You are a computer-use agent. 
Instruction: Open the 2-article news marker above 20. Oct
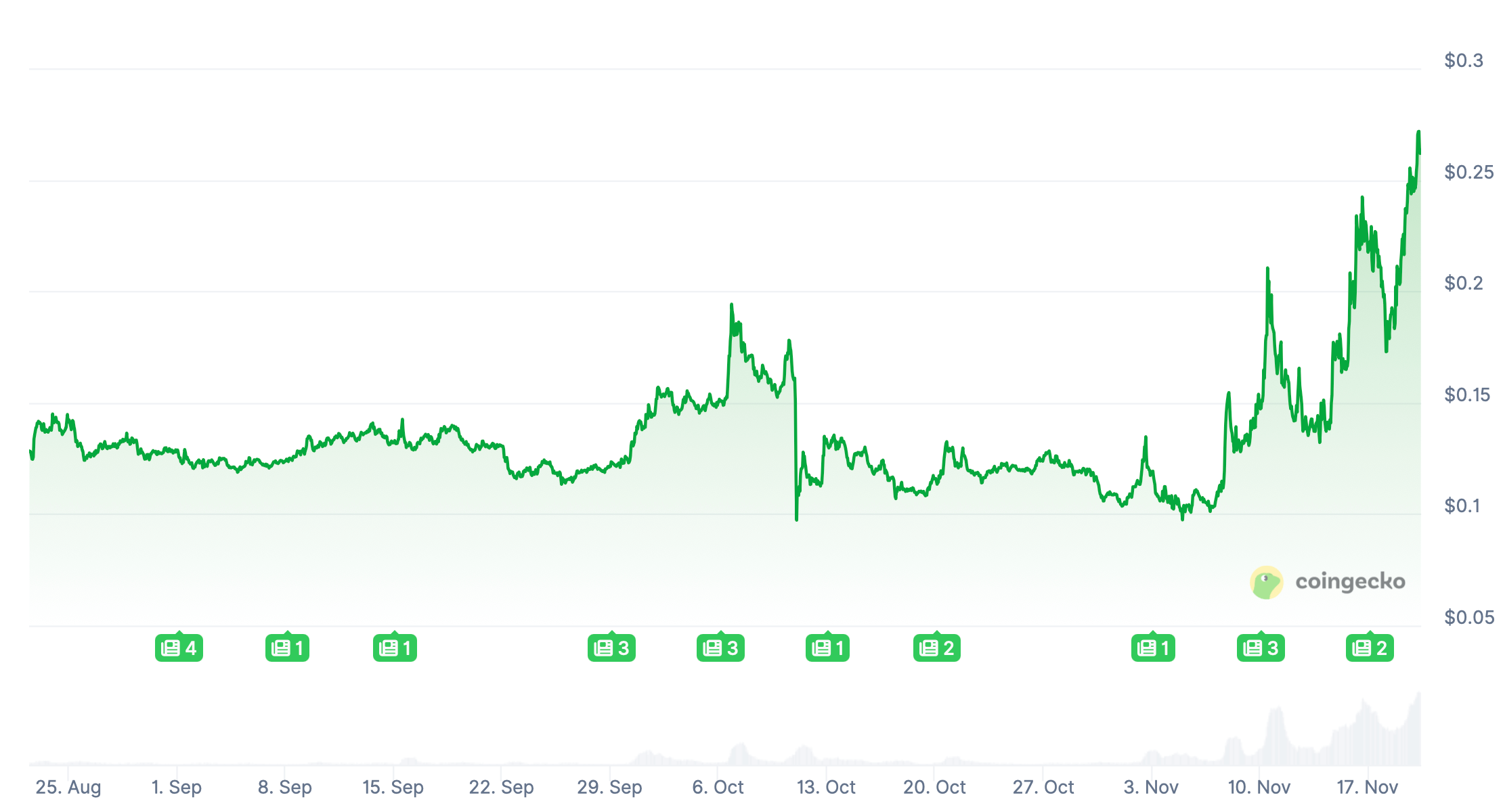tap(936, 648)
